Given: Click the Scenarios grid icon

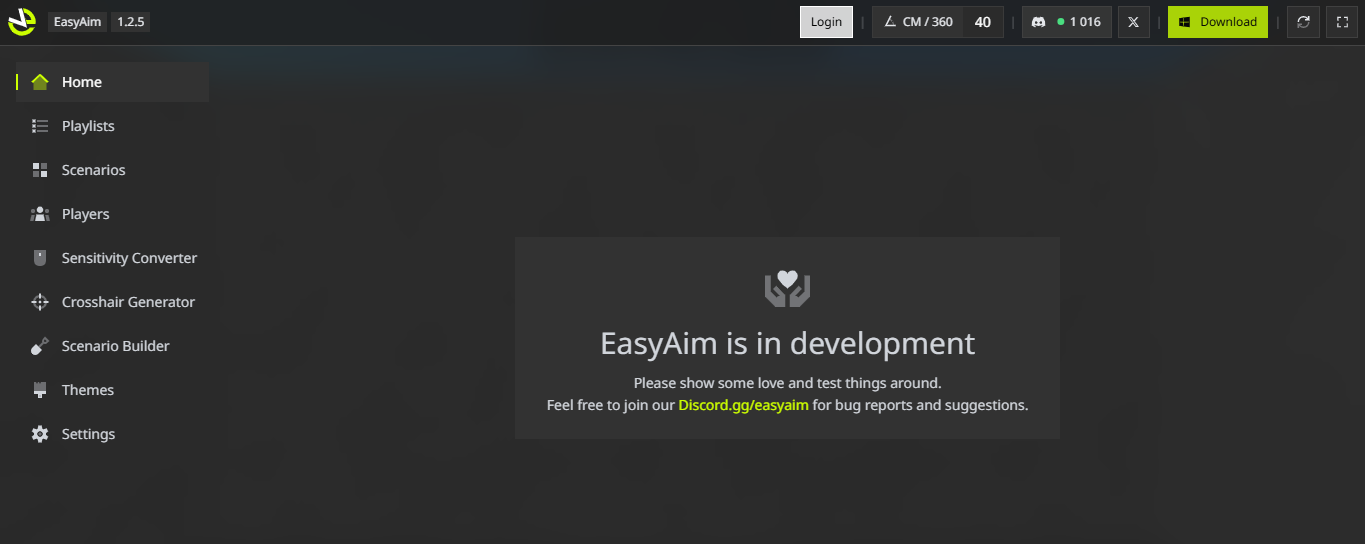Looking at the screenshot, I should pos(40,170).
